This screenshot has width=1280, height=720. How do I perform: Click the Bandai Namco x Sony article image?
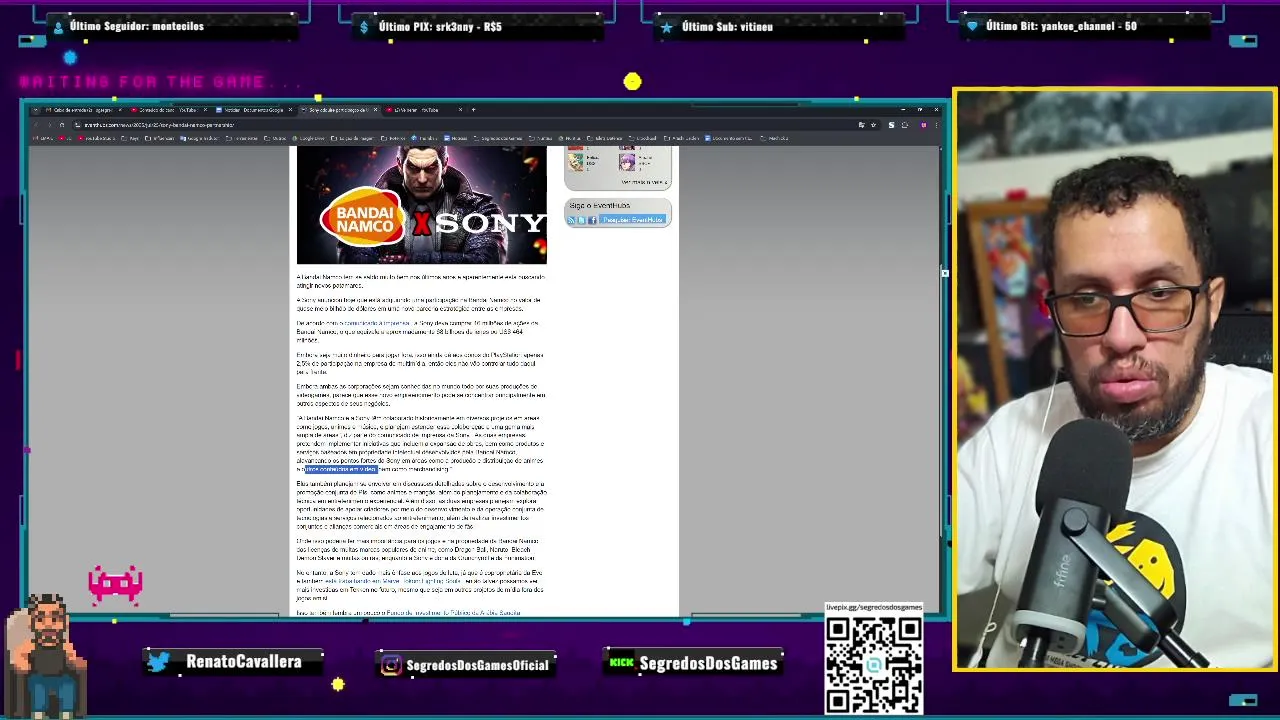pos(422,205)
